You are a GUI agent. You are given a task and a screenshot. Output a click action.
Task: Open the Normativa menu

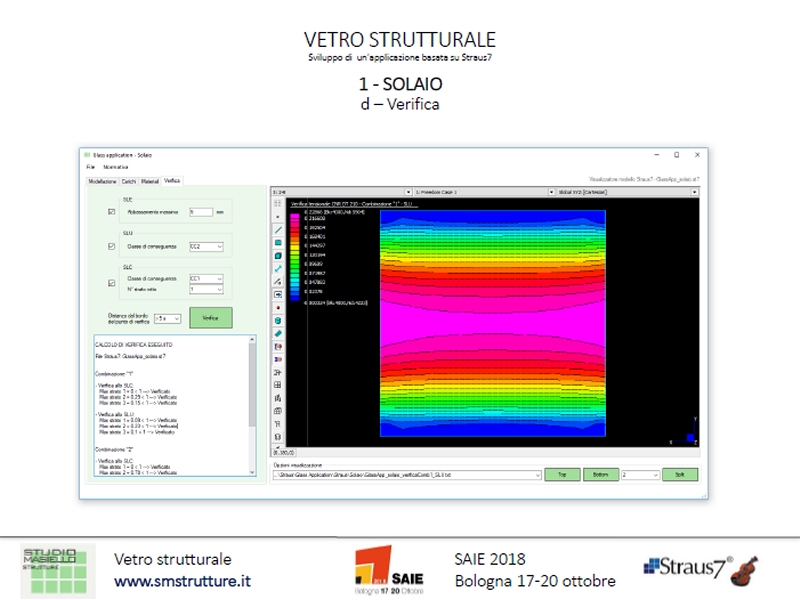[x=115, y=167]
